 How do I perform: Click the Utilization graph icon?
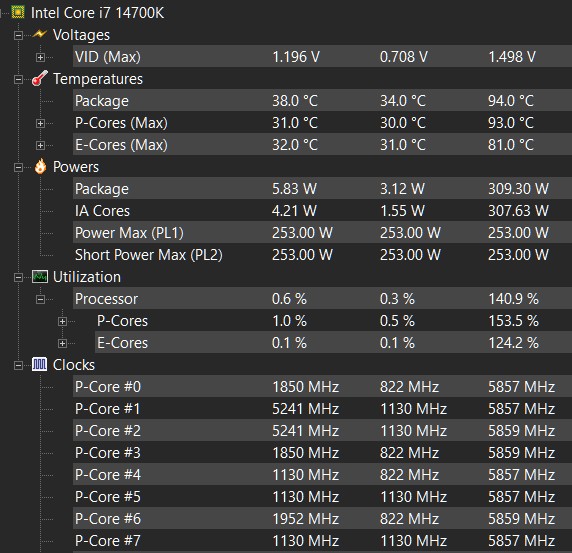point(40,277)
